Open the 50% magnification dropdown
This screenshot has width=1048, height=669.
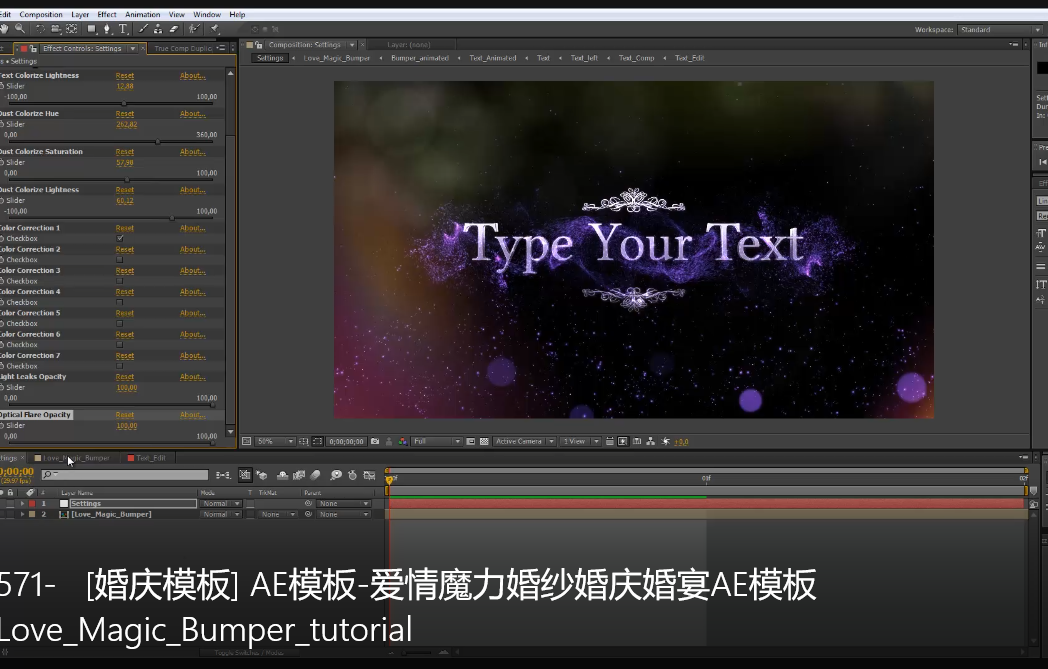tap(276, 441)
